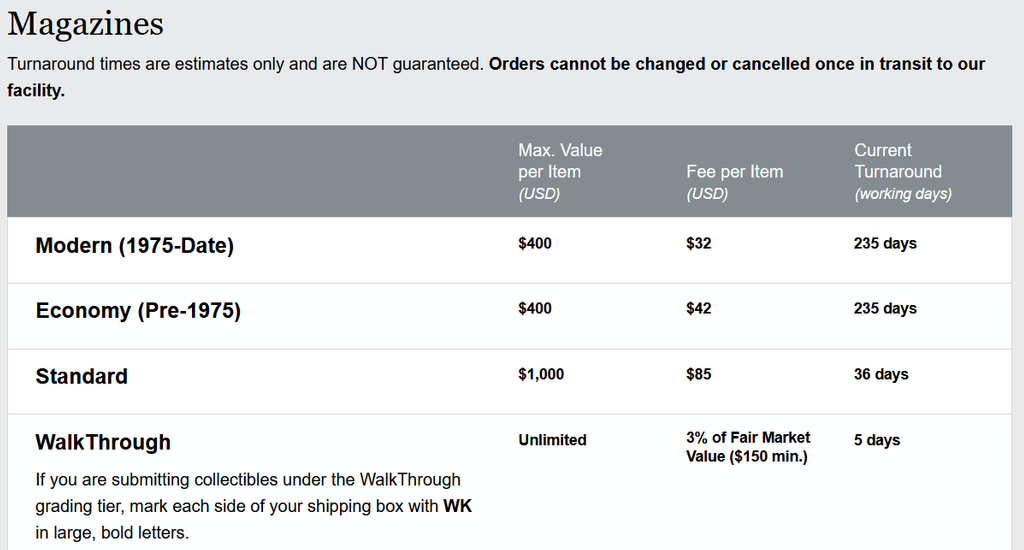Click the bold WK text in instructions
This screenshot has width=1024, height=550.
[457, 506]
